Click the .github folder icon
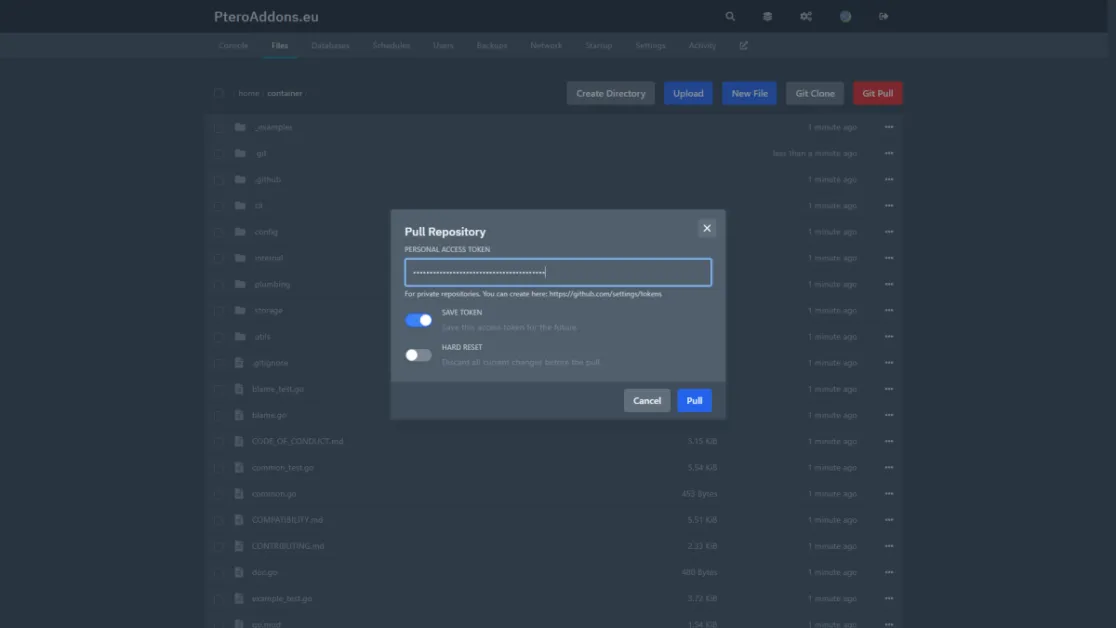This screenshot has width=1116, height=628. tap(240, 180)
